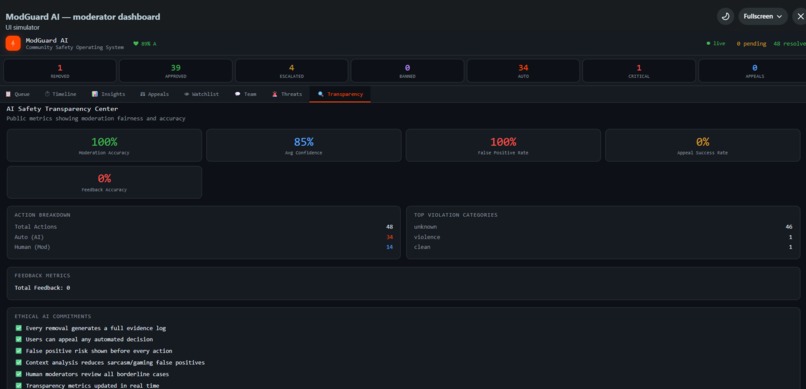This screenshot has height=389, width=806.
Task: Click the "0 pending" status text
Action: [x=751, y=44]
